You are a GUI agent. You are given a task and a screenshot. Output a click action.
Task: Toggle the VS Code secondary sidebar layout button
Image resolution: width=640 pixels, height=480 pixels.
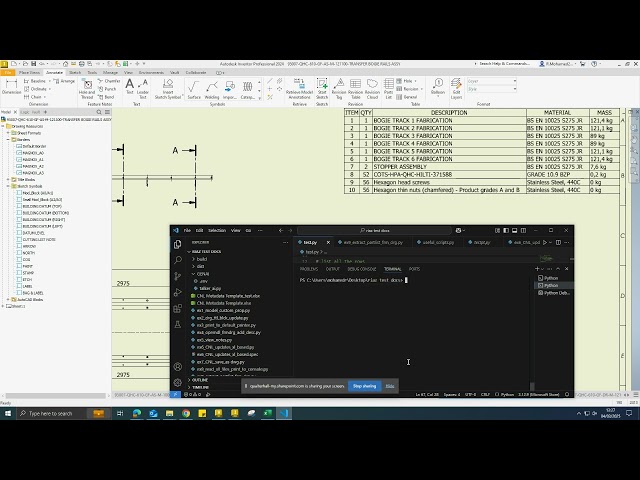tap(524, 231)
